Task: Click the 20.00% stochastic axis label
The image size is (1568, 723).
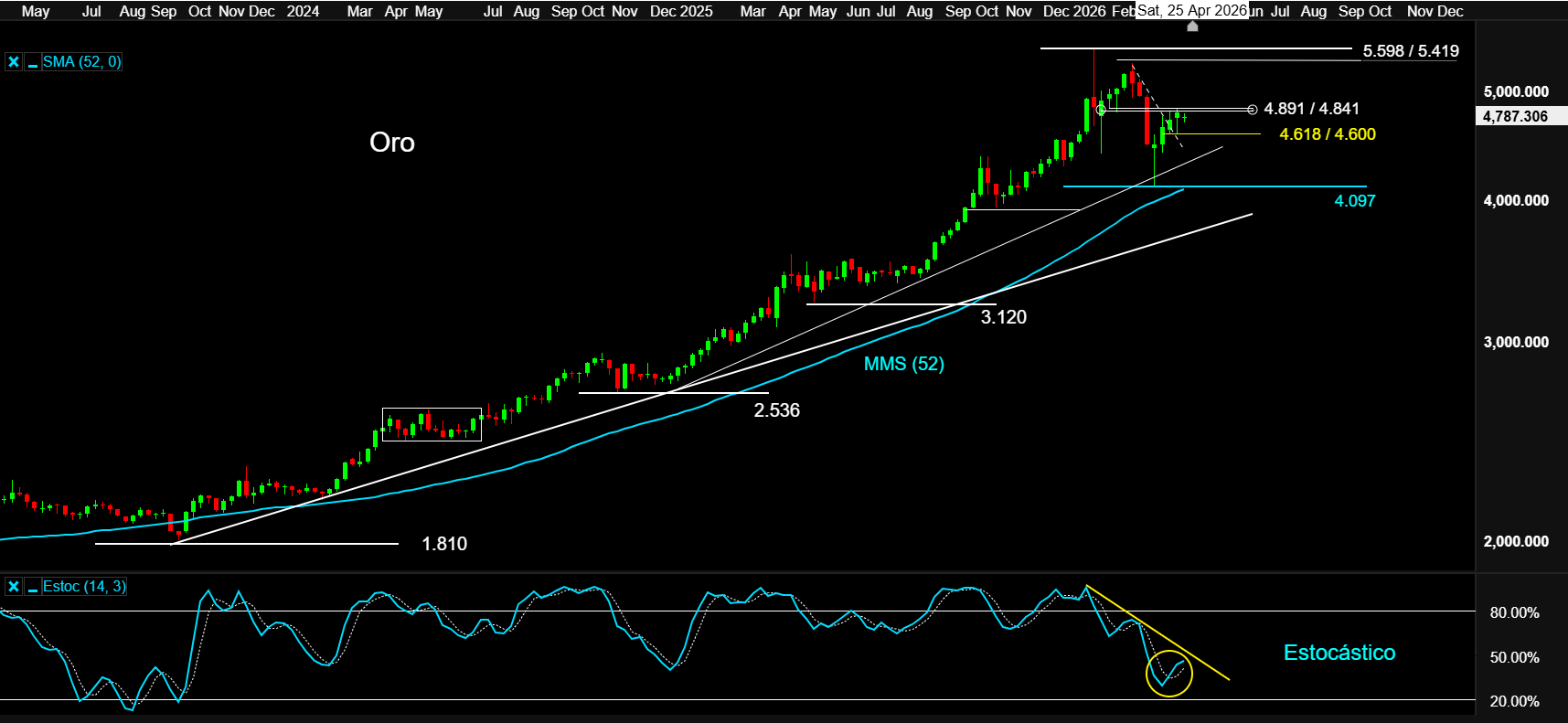Action: coord(1515,701)
